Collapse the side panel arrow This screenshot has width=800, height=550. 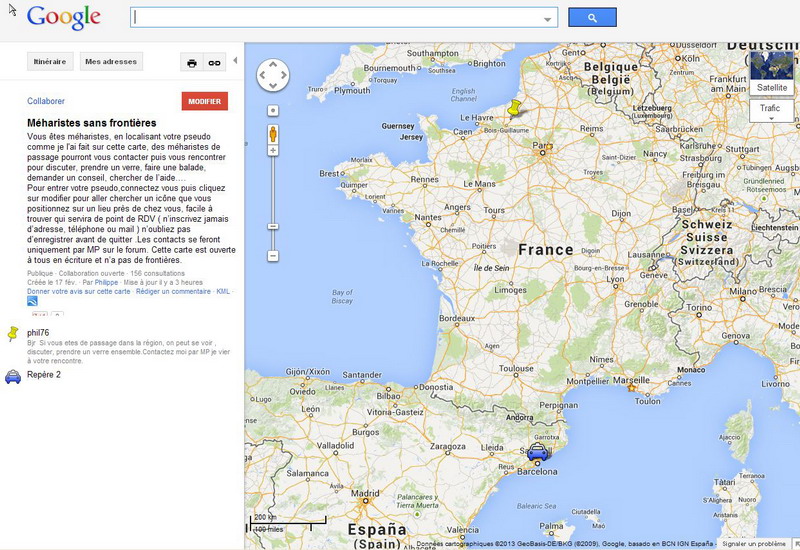(235, 60)
